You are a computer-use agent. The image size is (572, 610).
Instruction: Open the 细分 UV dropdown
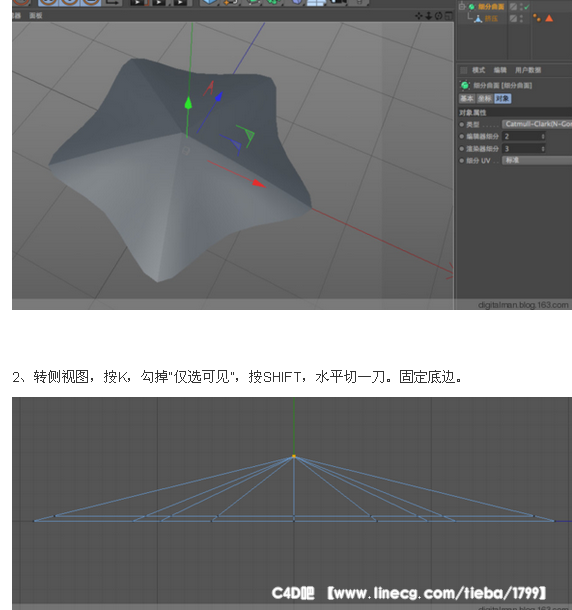(537, 160)
